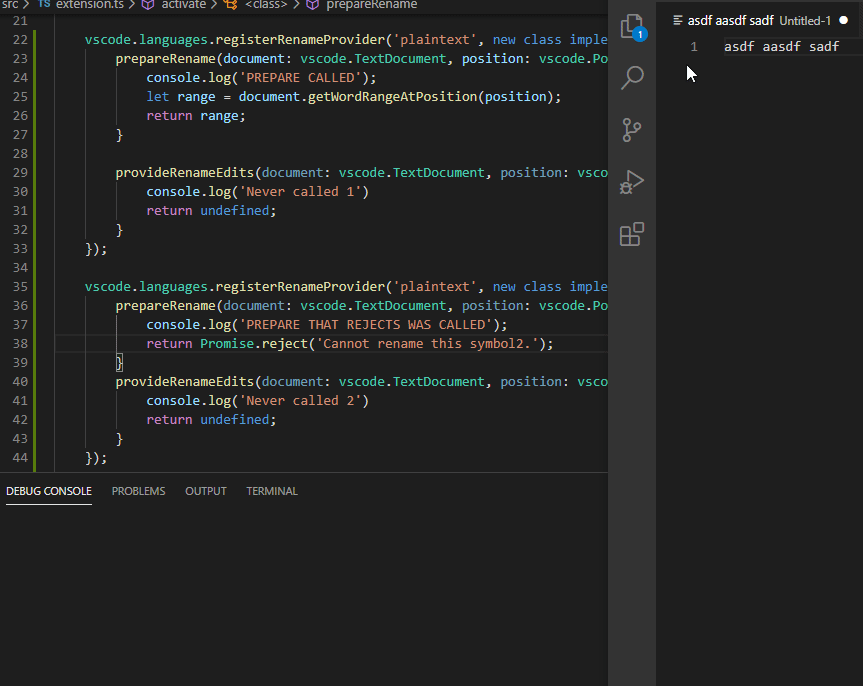Click 'registerRenameProvider' on line 35
Viewport: 863px width, 686px height.
click(300, 287)
